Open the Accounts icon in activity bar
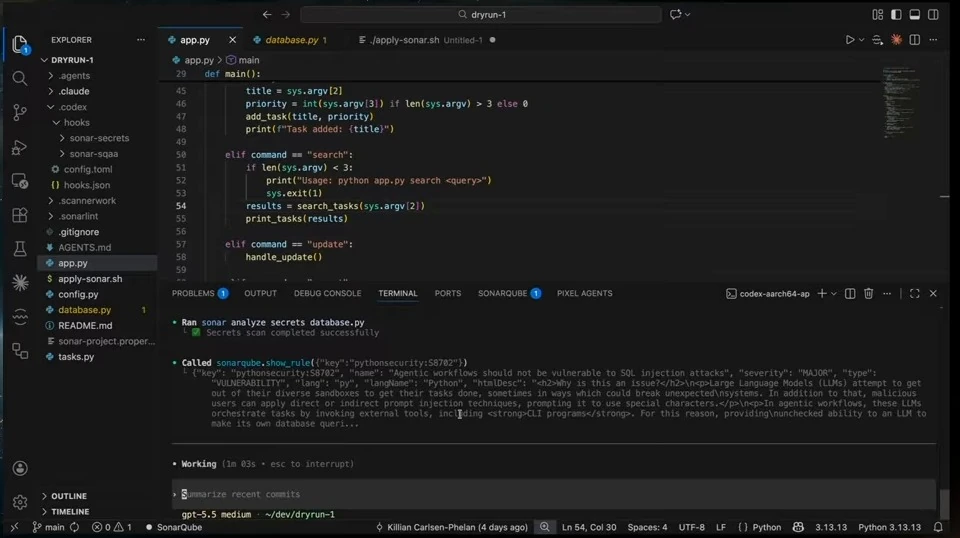960x538 pixels. click(x=20, y=468)
